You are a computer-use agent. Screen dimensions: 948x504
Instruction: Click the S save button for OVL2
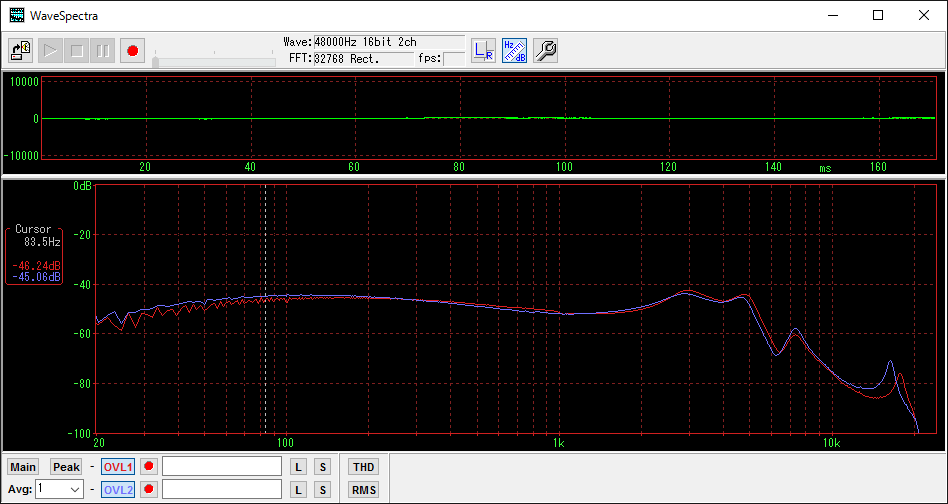tap(323, 489)
